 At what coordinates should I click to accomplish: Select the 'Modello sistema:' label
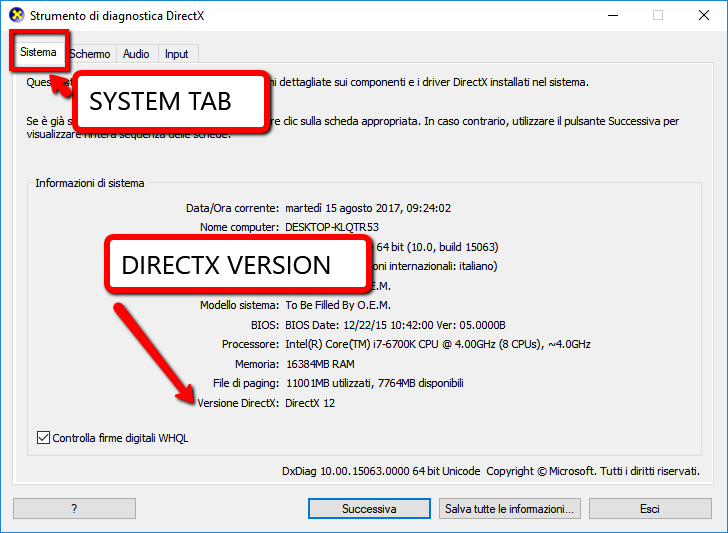coord(240,305)
